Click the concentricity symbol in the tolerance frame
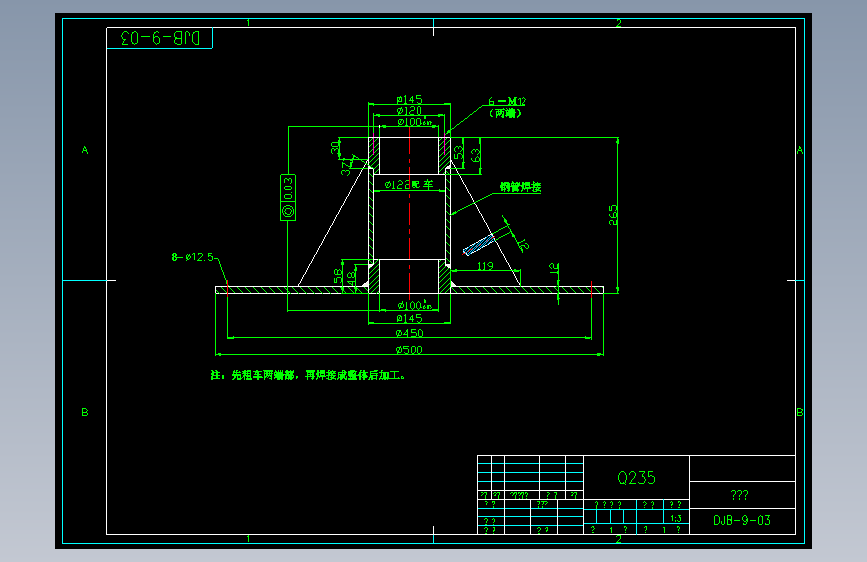867x562 pixels. [288, 211]
